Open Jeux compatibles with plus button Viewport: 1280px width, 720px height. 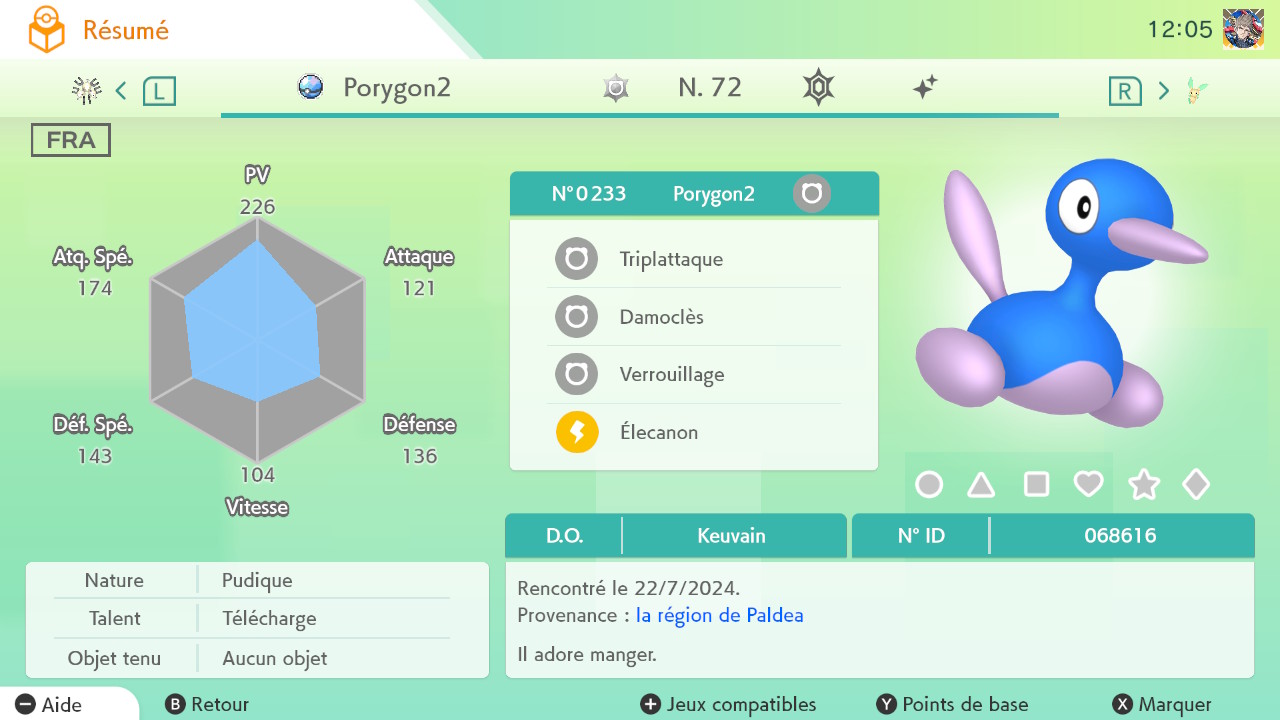(729, 705)
